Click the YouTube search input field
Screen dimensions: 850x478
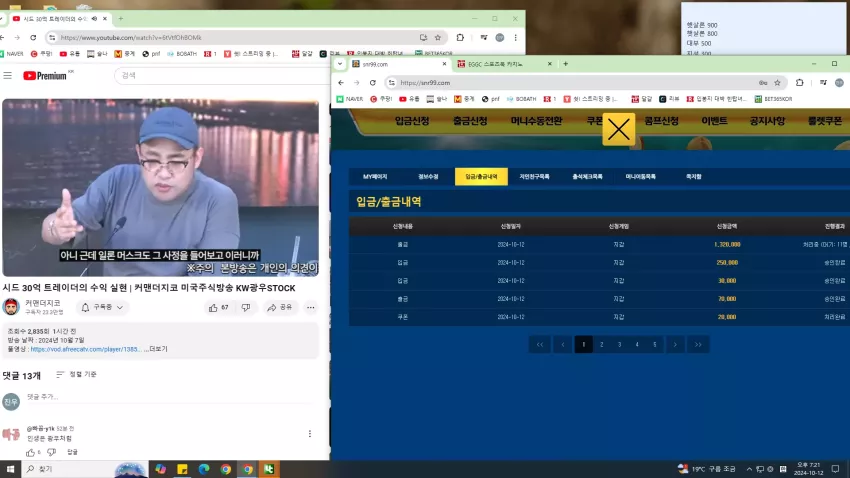click(x=222, y=75)
